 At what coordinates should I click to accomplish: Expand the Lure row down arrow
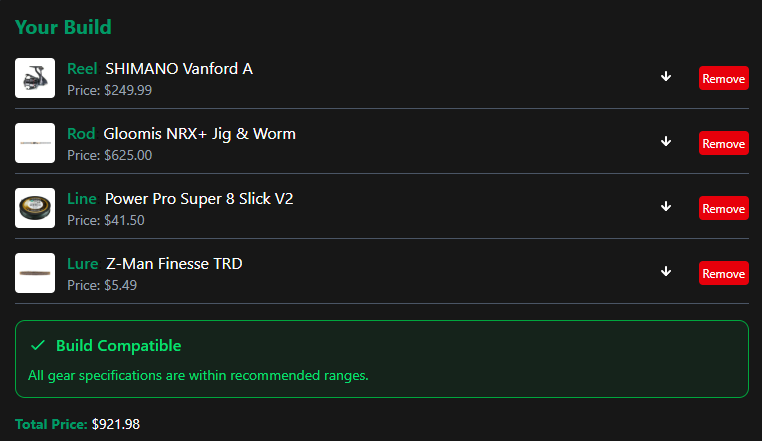point(666,272)
